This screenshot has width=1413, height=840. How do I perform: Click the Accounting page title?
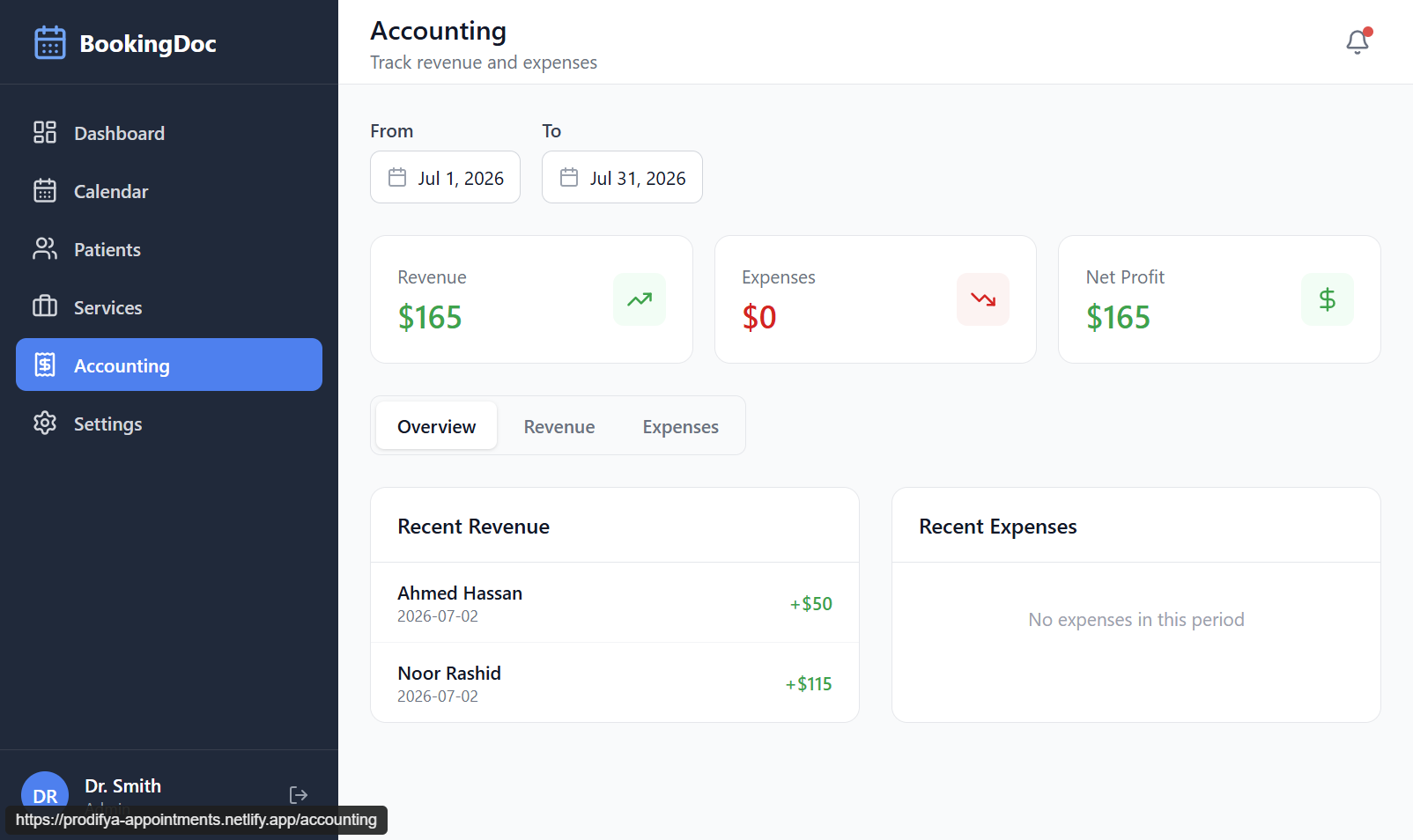point(438,31)
